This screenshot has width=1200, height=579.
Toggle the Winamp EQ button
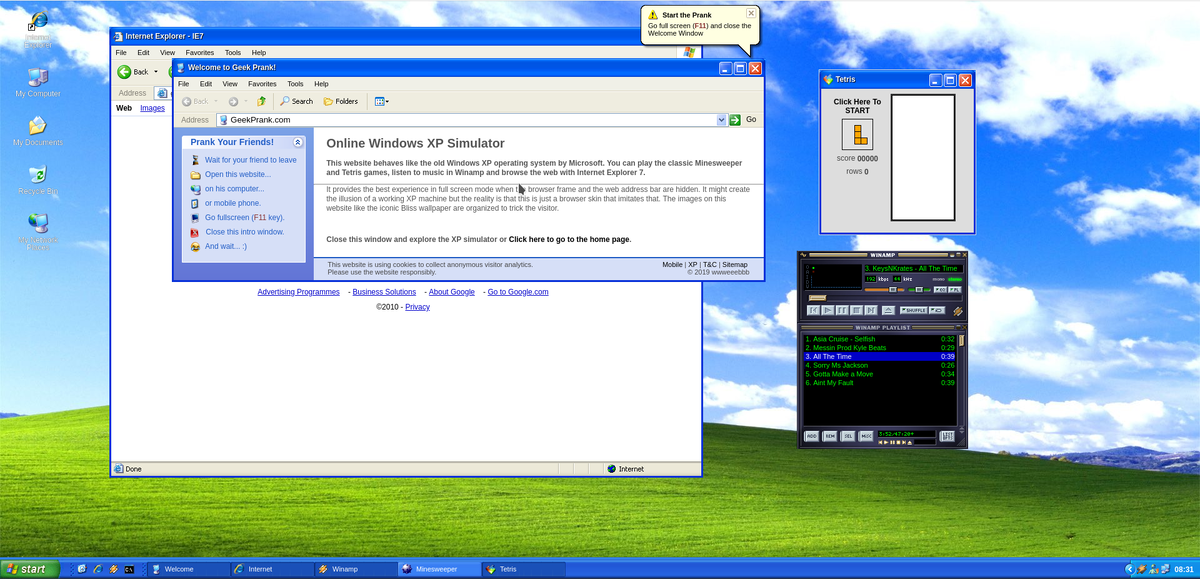[x=940, y=290]
